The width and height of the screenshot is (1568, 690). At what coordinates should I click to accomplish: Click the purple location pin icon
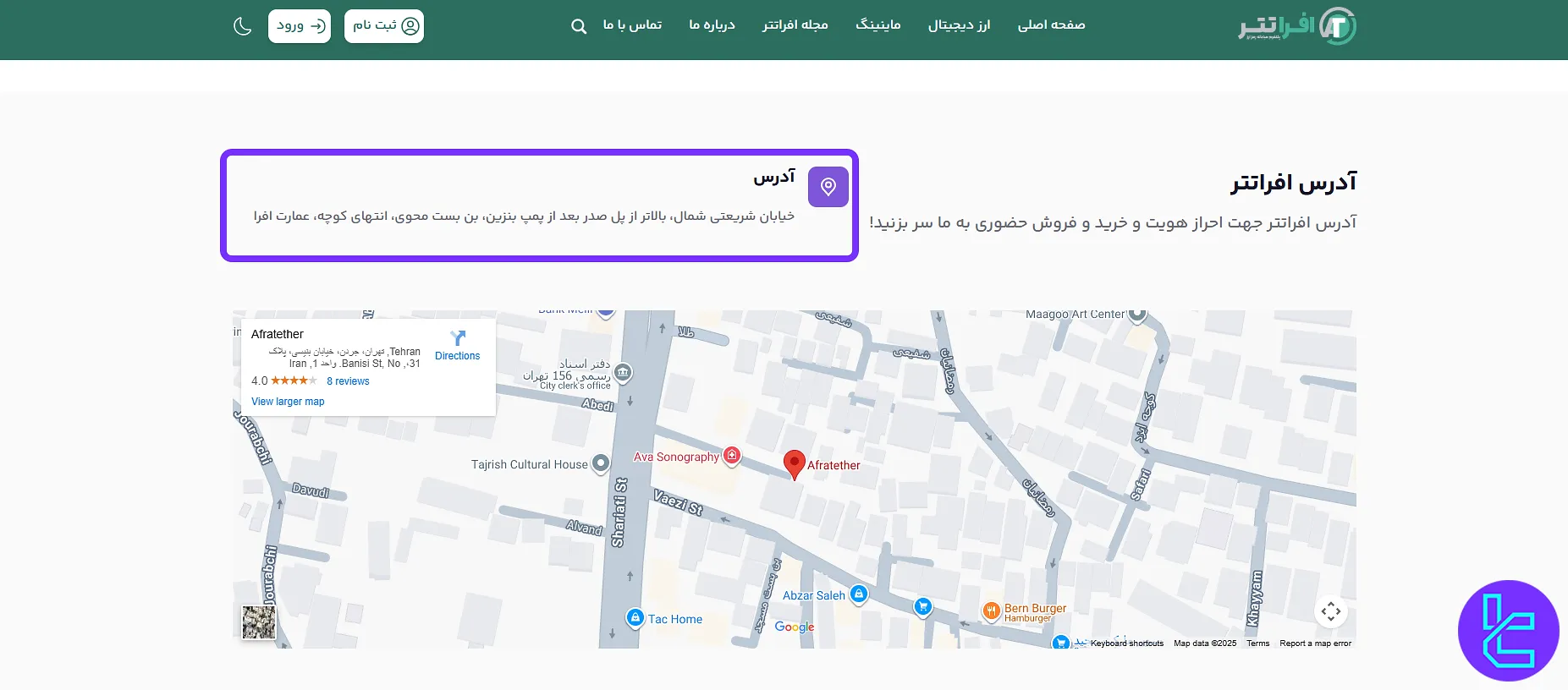[x=828, y=187]
